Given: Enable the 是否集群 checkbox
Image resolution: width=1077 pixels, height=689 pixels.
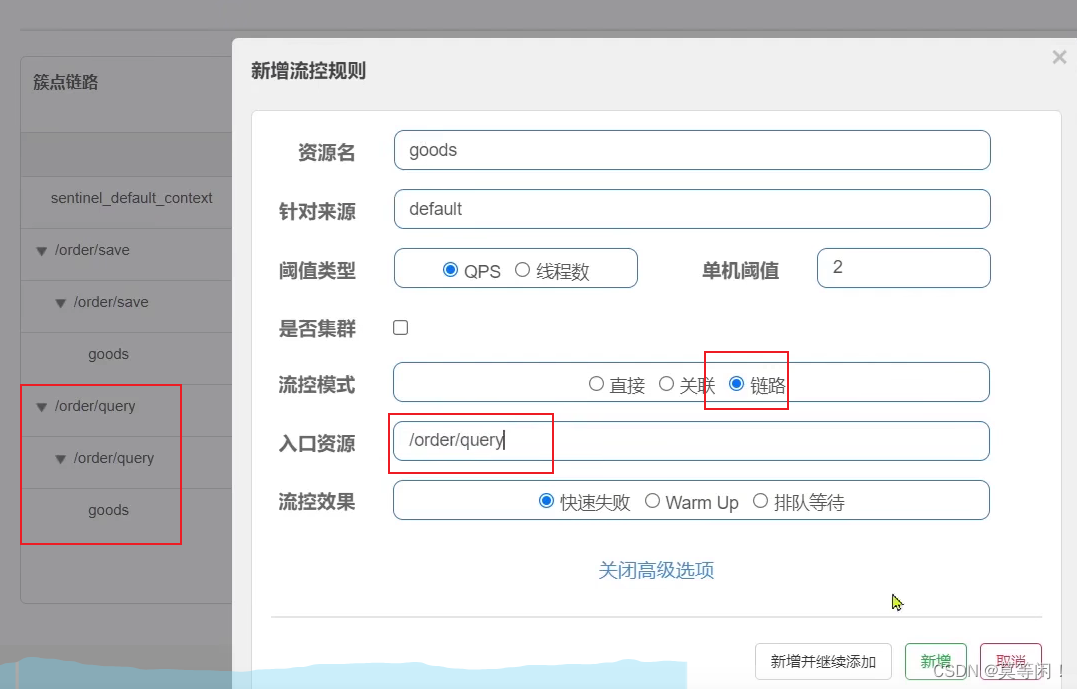Looking at the screenshot, I should coord(400,328).
